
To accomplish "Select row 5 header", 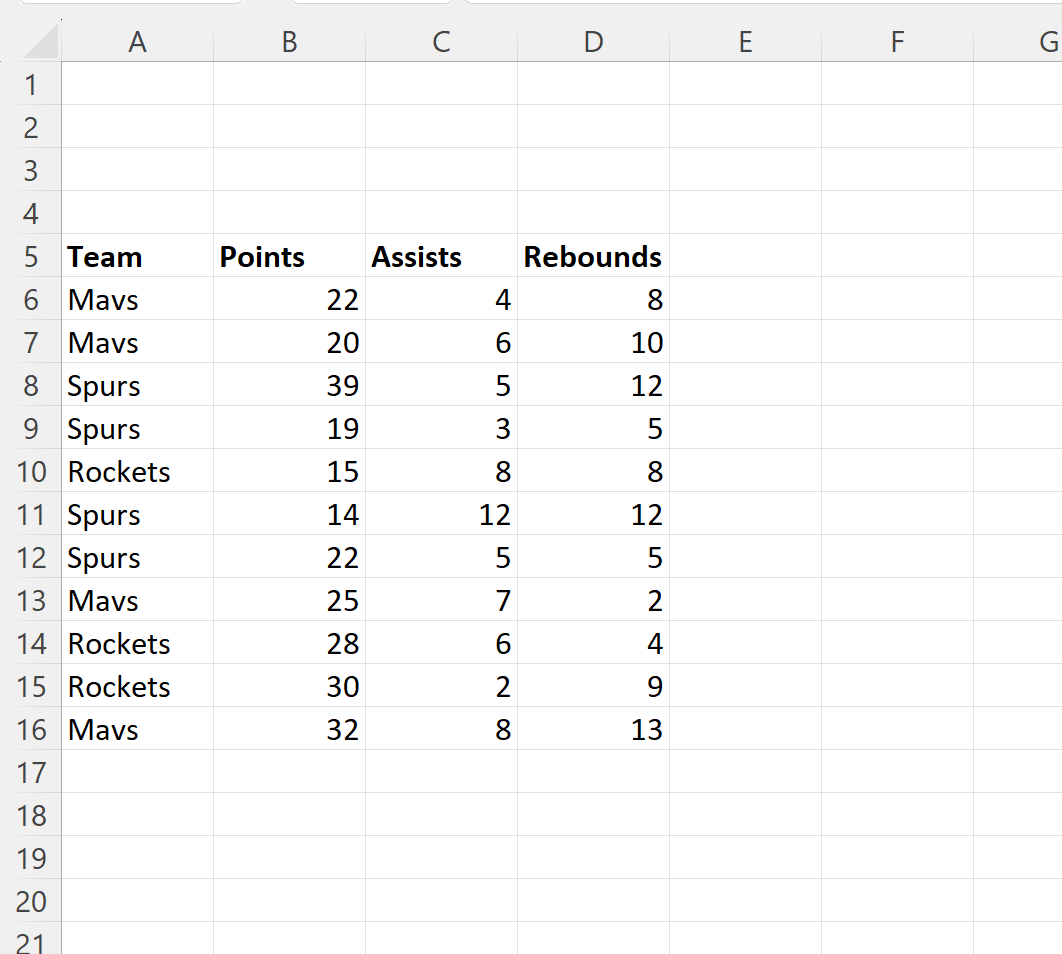I will (x=31, y=257).
